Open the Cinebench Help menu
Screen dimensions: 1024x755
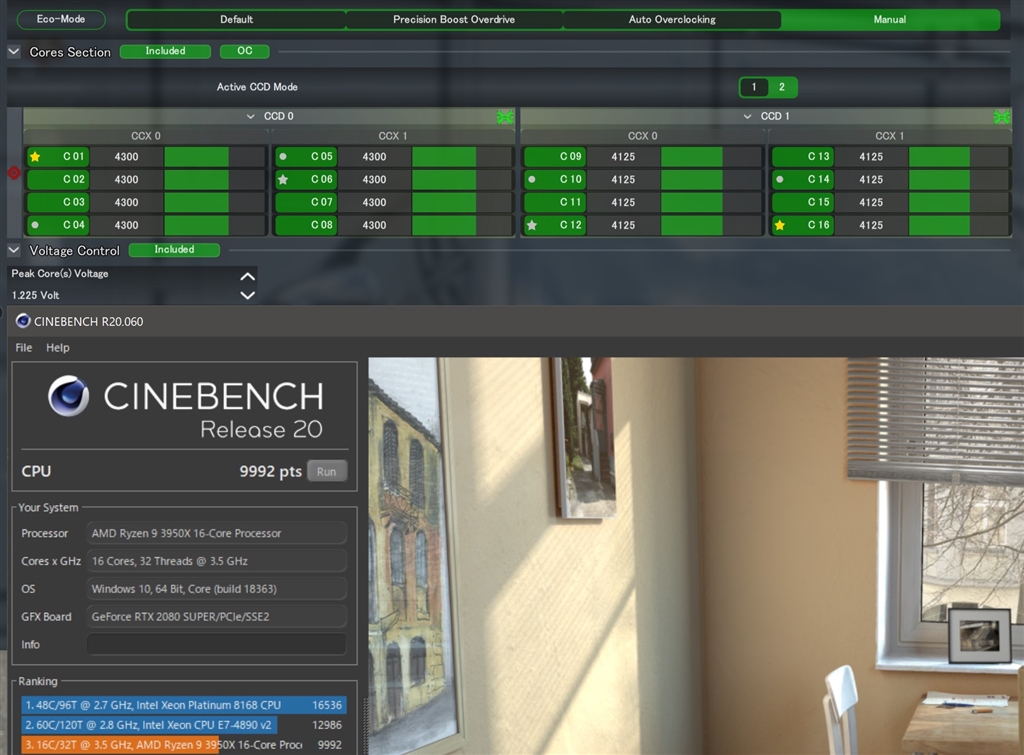click(57, 347)
